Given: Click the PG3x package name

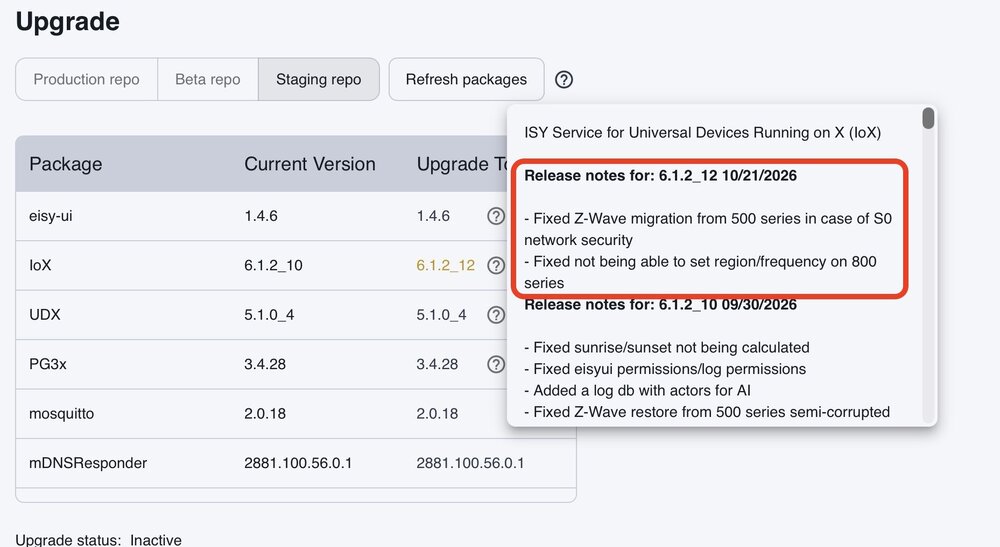Looking at the screenshot, I should pyautogui.click(x=48, y=364).
